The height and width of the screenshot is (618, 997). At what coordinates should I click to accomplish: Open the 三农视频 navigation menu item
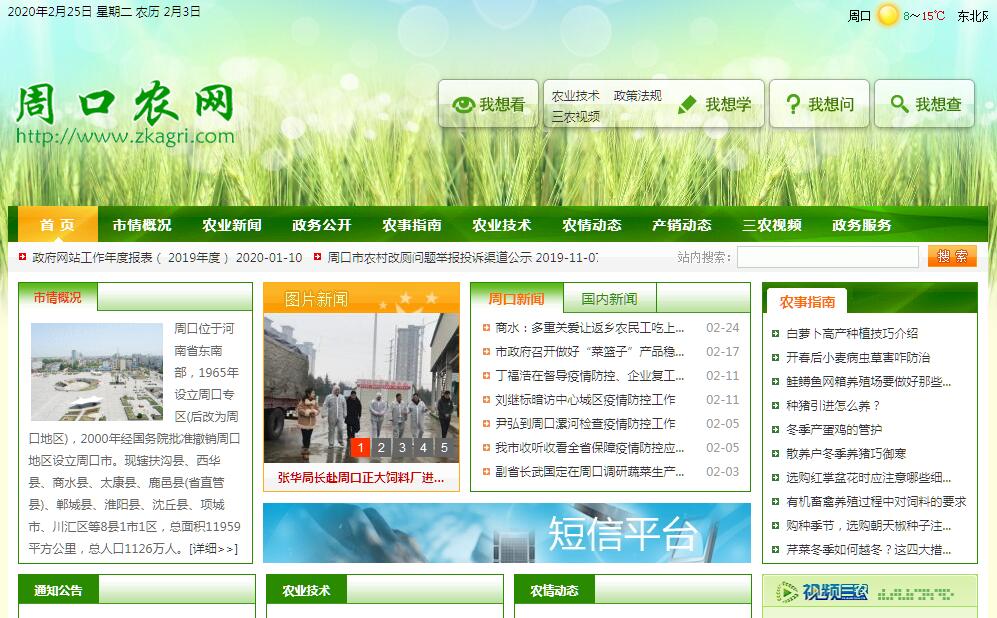771,225
